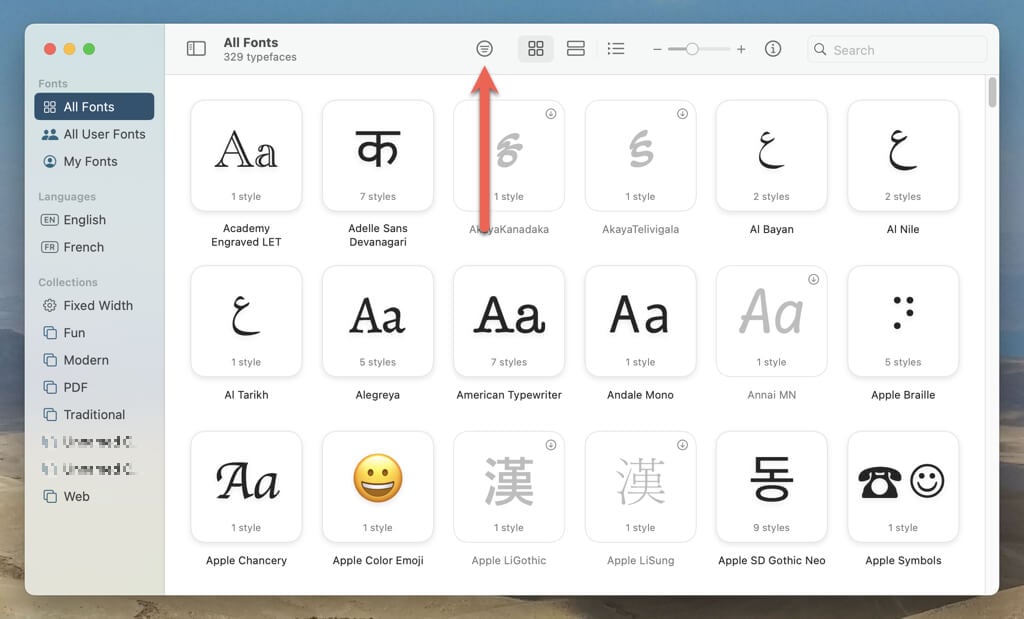Select the Academy Engraved LET font card

(x=246, y=155)
